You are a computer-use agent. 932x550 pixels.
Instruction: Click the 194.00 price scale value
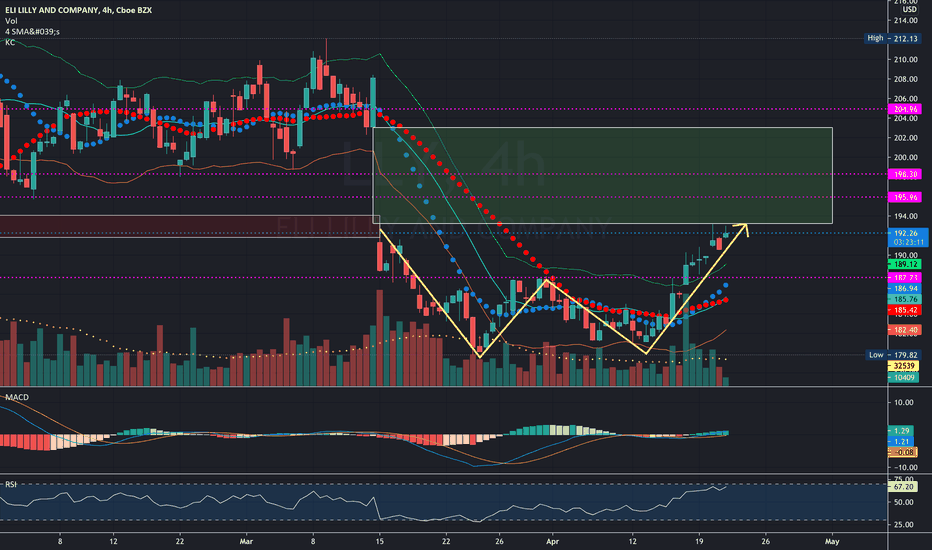905,216
